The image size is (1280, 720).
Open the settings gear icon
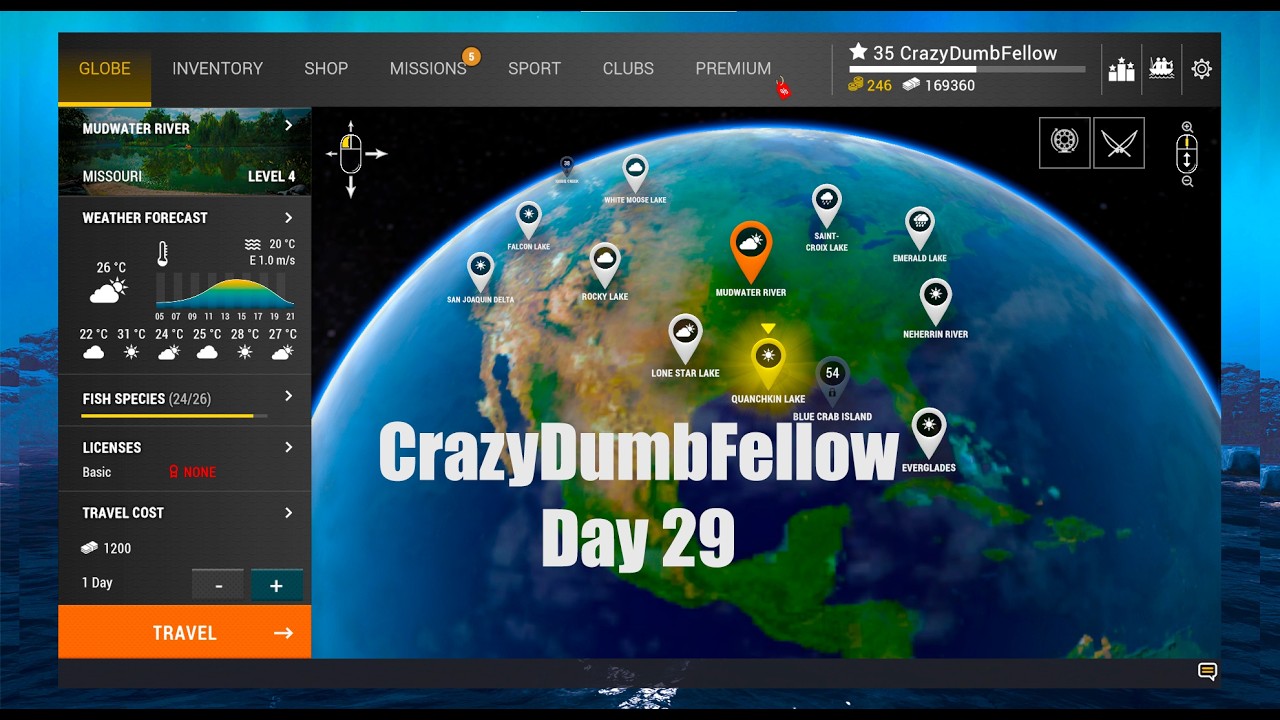point(1201,69)
